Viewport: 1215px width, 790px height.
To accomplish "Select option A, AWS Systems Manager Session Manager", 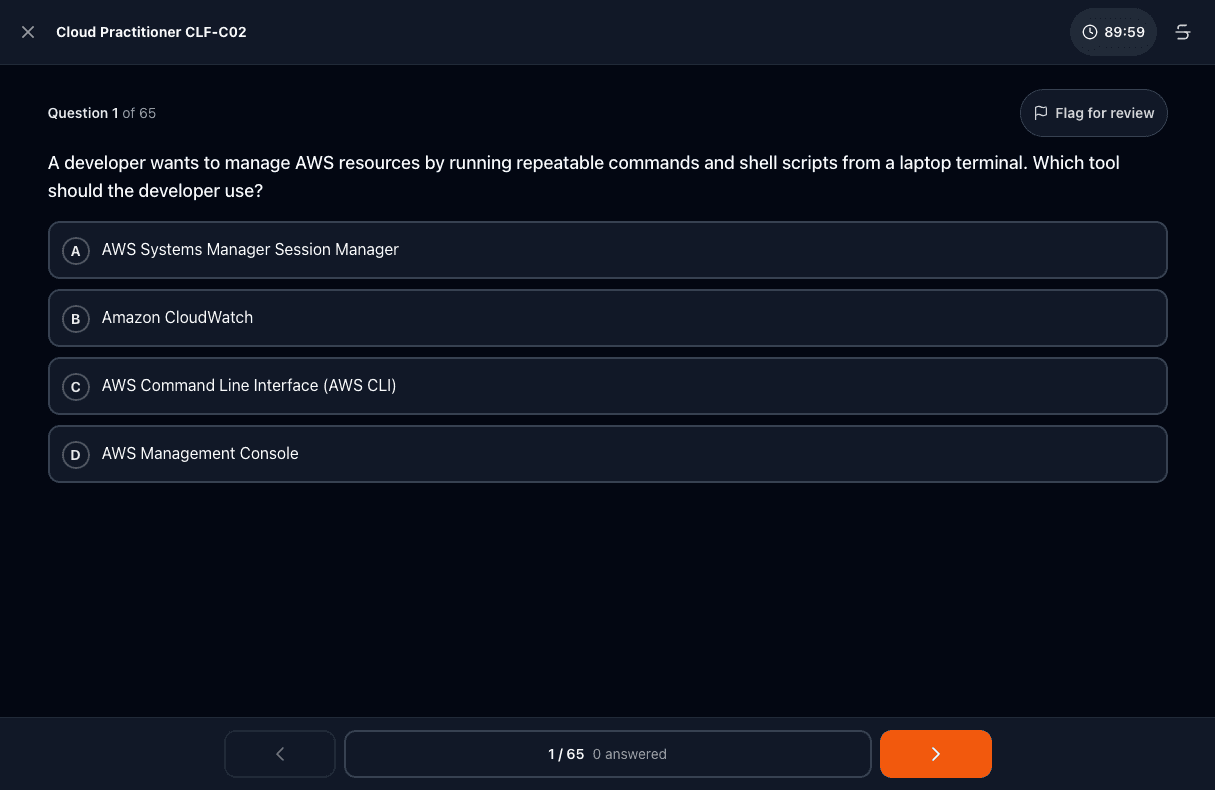I will point(608,250).
